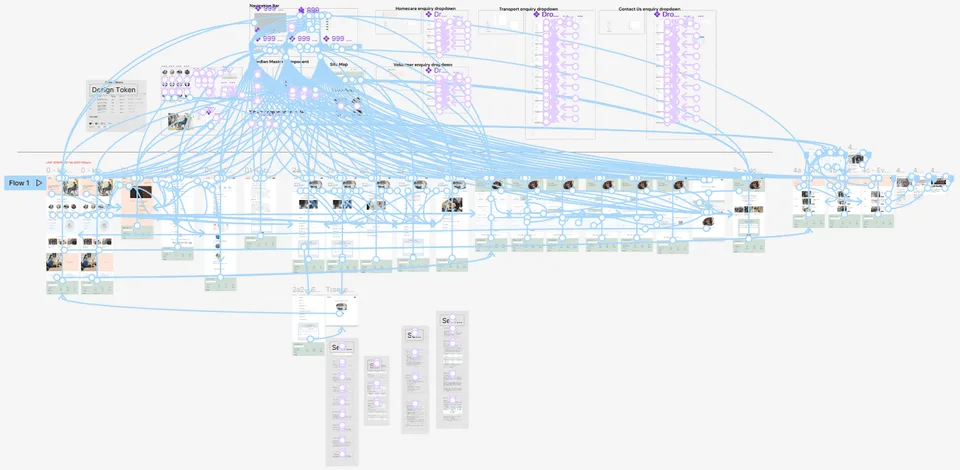Click the Flow 1 play triangle icon
This screenshot has height=470, width=960.
(39, 182)
